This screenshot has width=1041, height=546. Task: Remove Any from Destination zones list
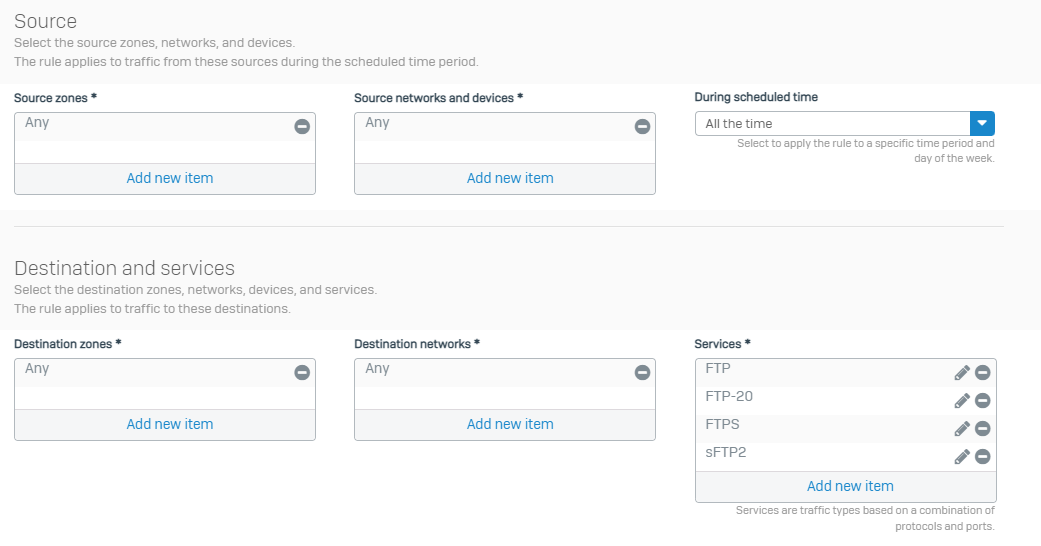pyautogui.click(x=302, y=373)
